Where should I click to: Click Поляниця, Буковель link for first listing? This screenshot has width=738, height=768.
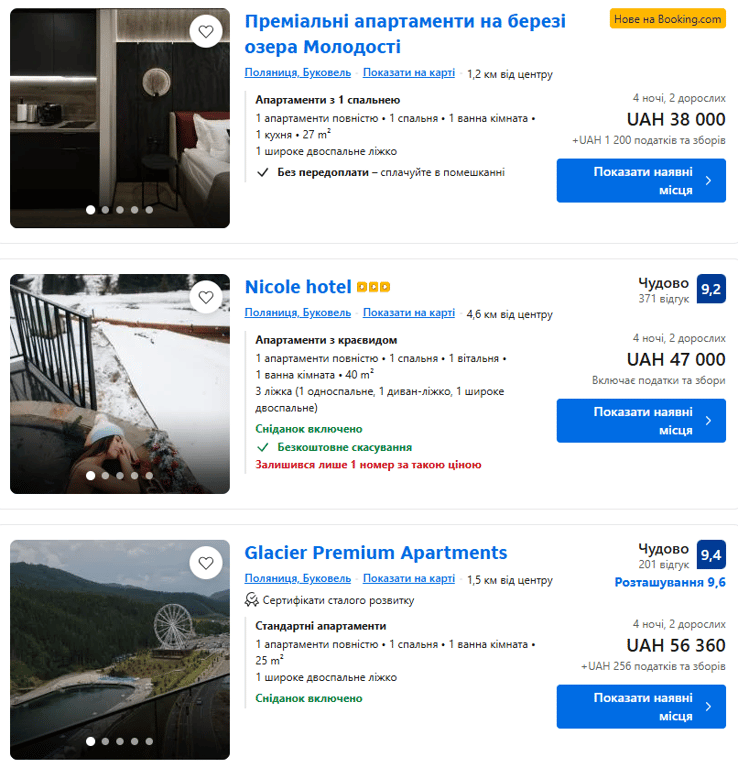[x=298, y=73]
